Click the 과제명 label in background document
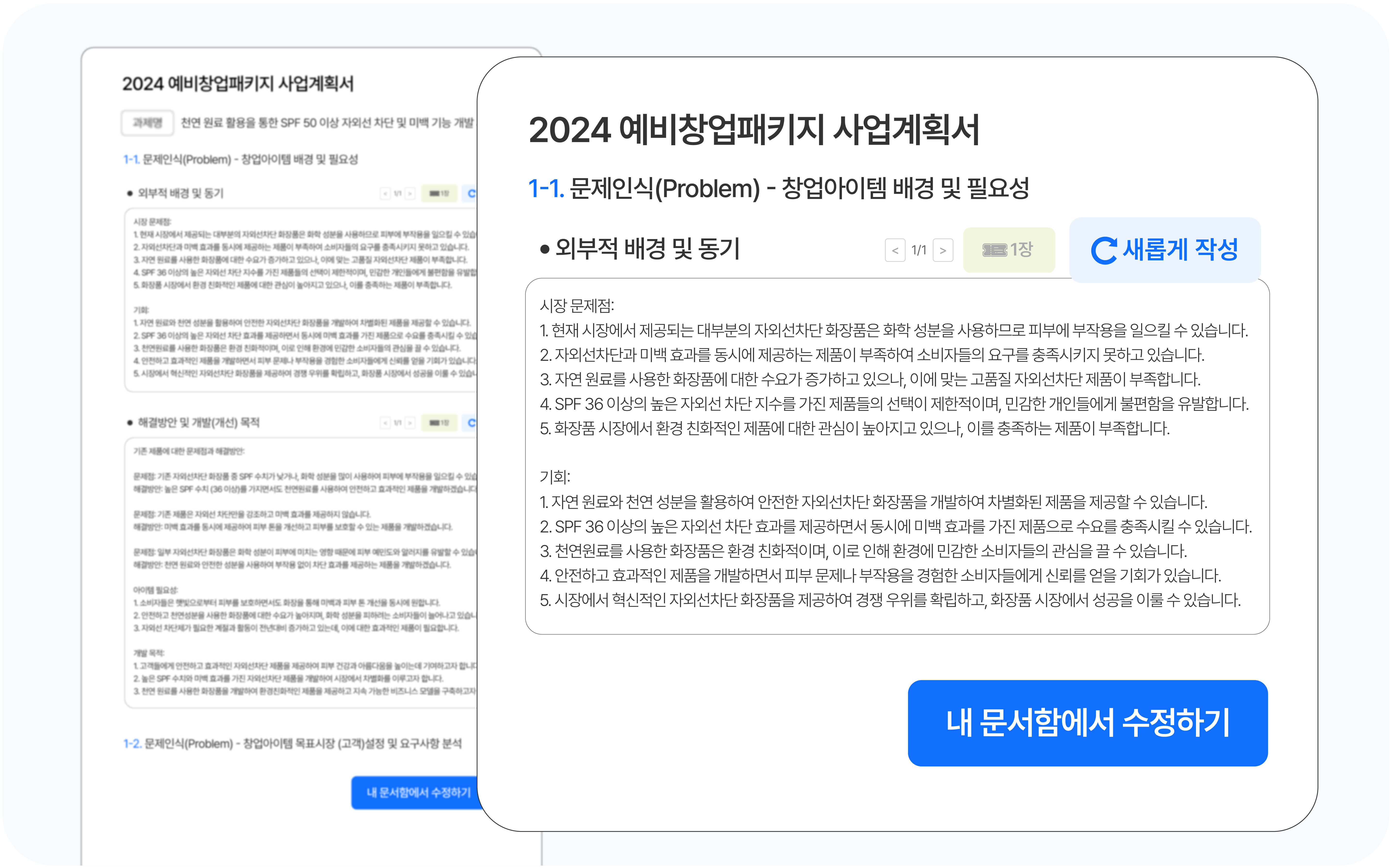The image size is (1391, 868). [x=147, y=123]
